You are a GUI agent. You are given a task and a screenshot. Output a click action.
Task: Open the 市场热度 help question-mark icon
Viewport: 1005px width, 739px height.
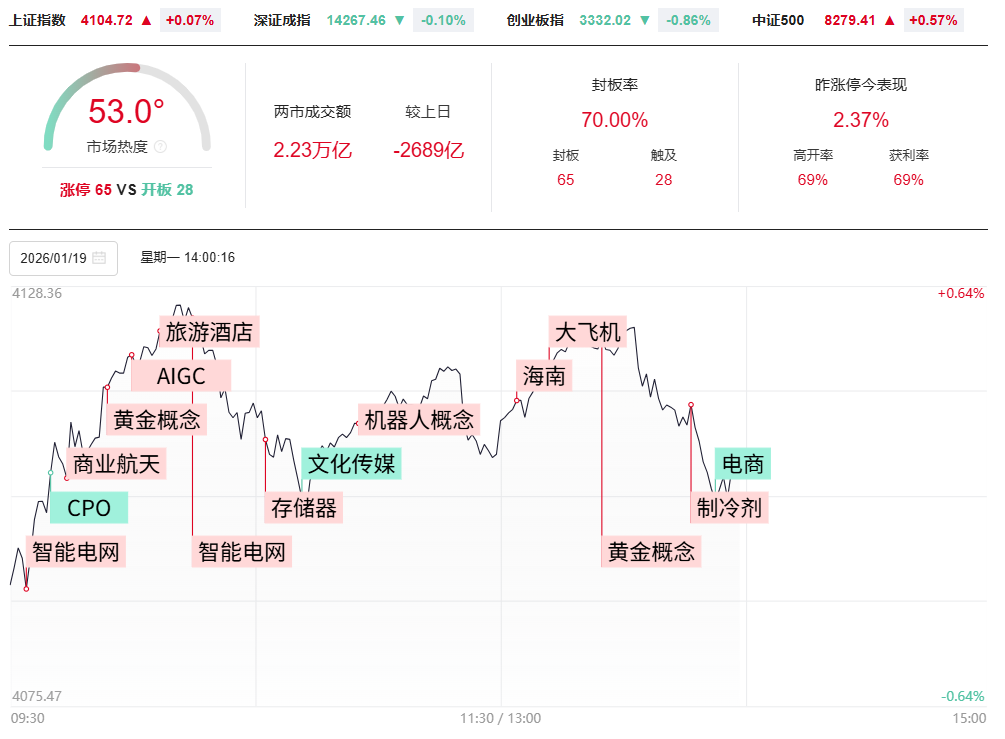[x=160, y=147]
